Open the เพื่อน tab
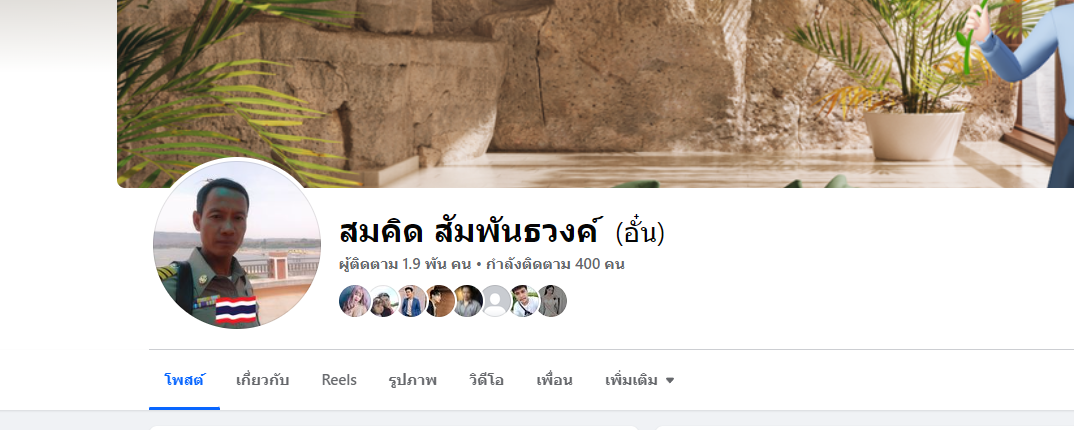Screen dimensions: 1074x430 [554, 380]
